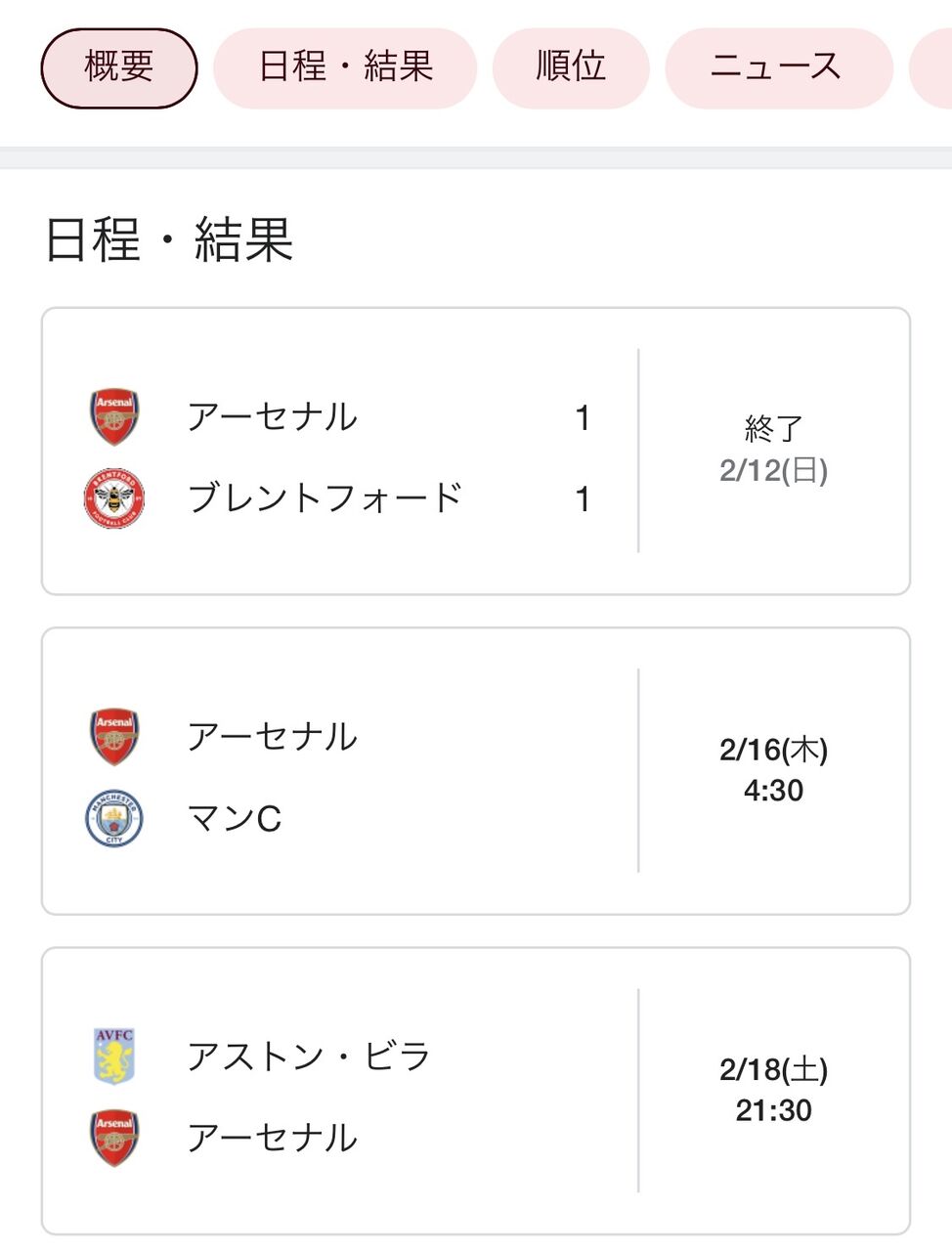Click Arsenal crest in Brentford match
952x1251 pixels.
click(x=114, y=417)
